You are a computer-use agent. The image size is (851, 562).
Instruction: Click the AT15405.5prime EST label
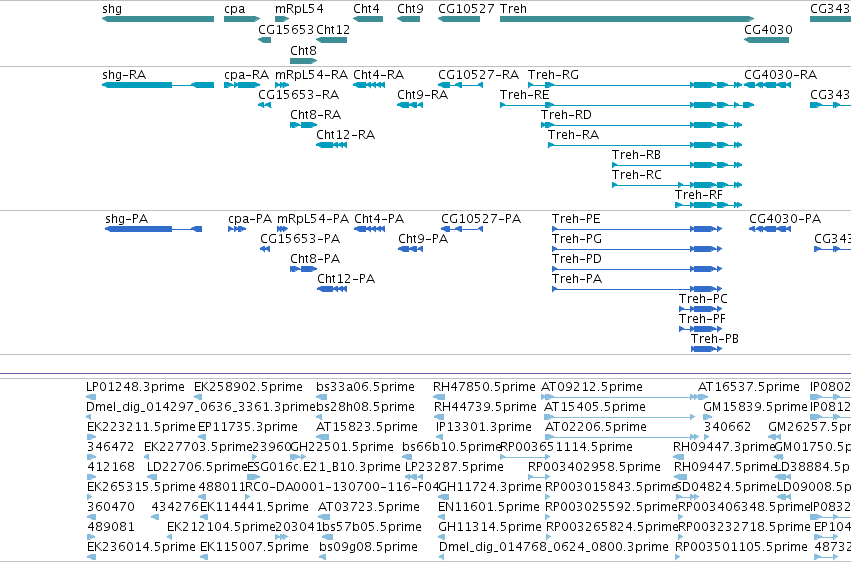(x=595, y=407)
